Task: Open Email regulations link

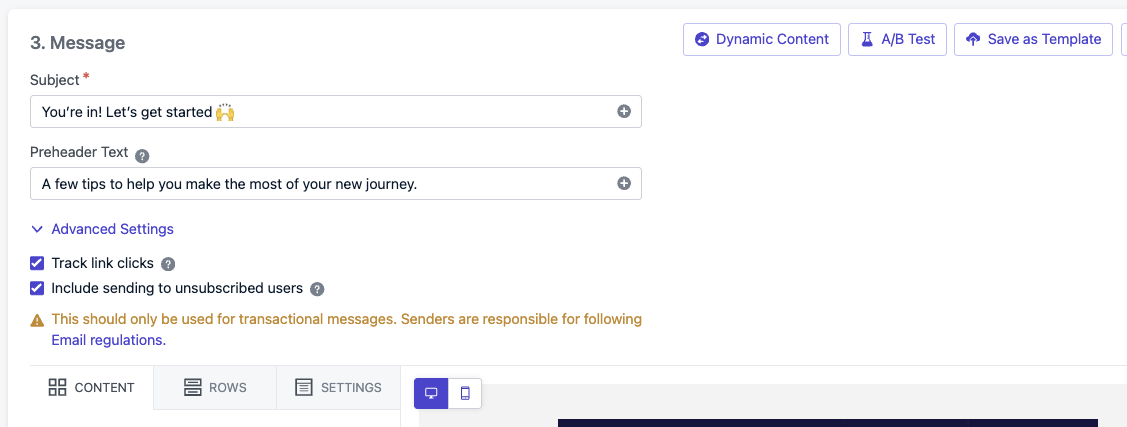Action: tap(109, 340)
